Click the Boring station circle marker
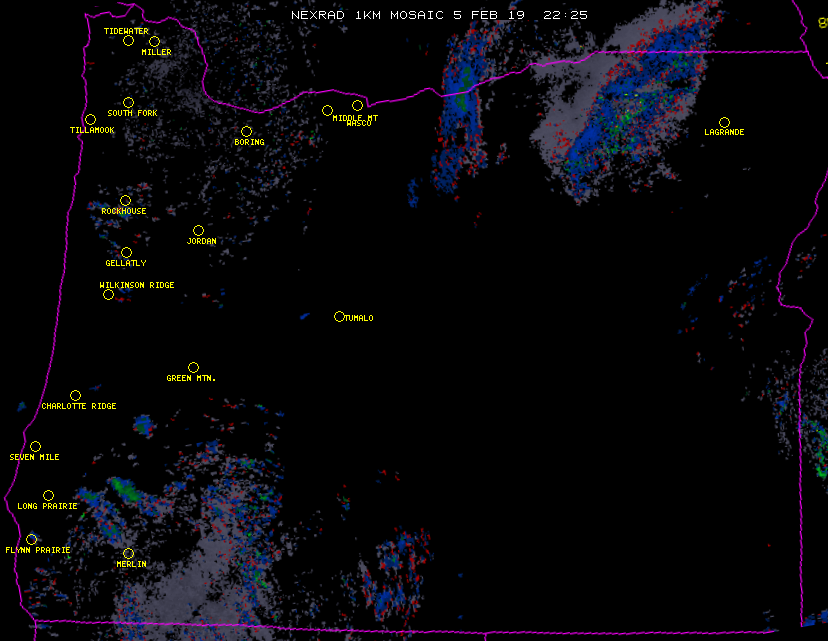The image size is (828, 641). (246, 132)
